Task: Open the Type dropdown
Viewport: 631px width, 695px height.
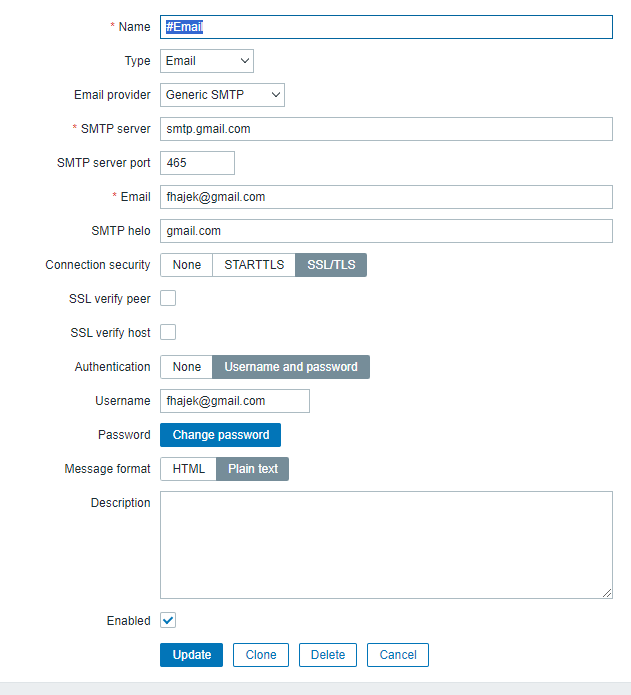Action: pyautogui.click(x=207, y=61)
